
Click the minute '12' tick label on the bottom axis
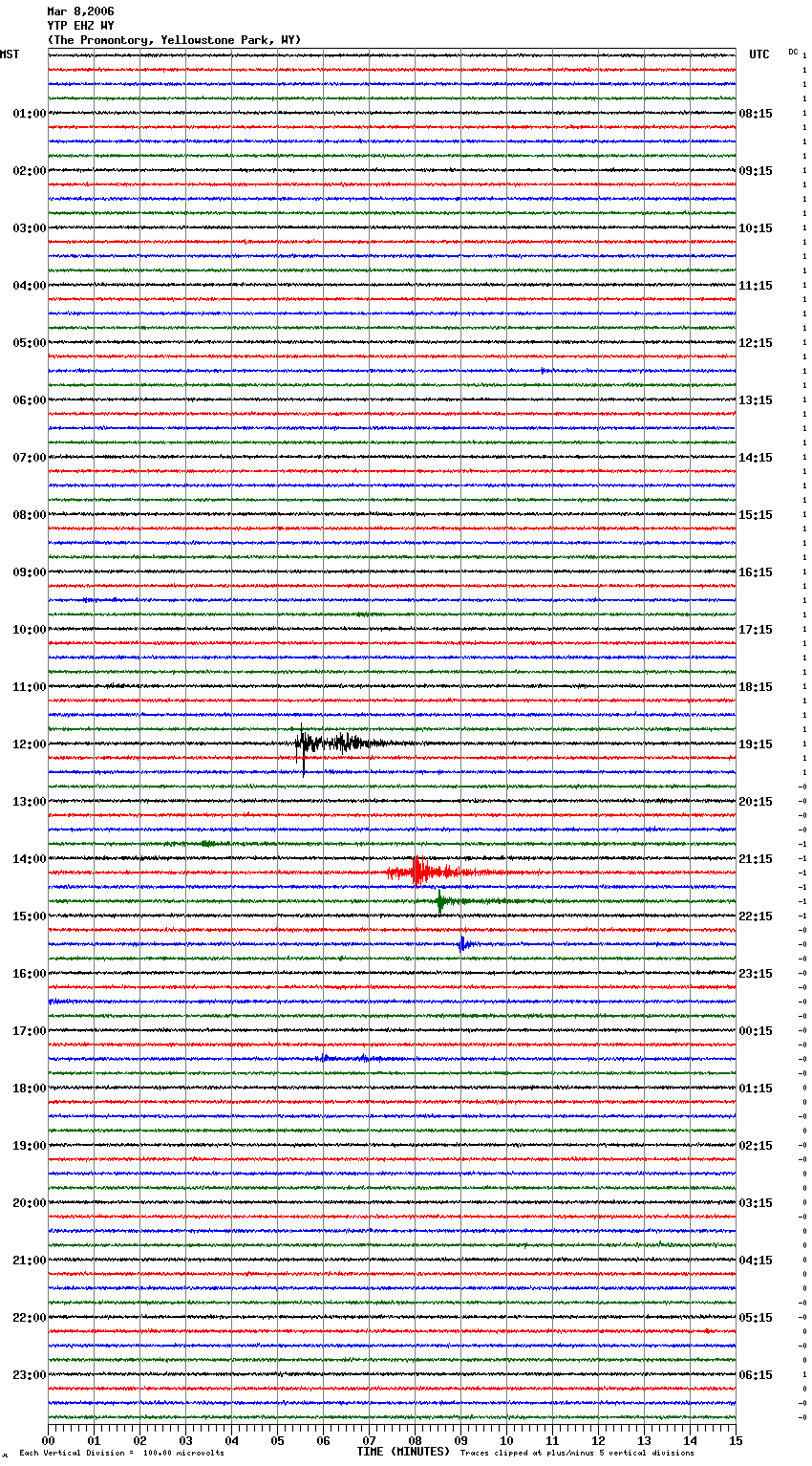[598, 1440]
